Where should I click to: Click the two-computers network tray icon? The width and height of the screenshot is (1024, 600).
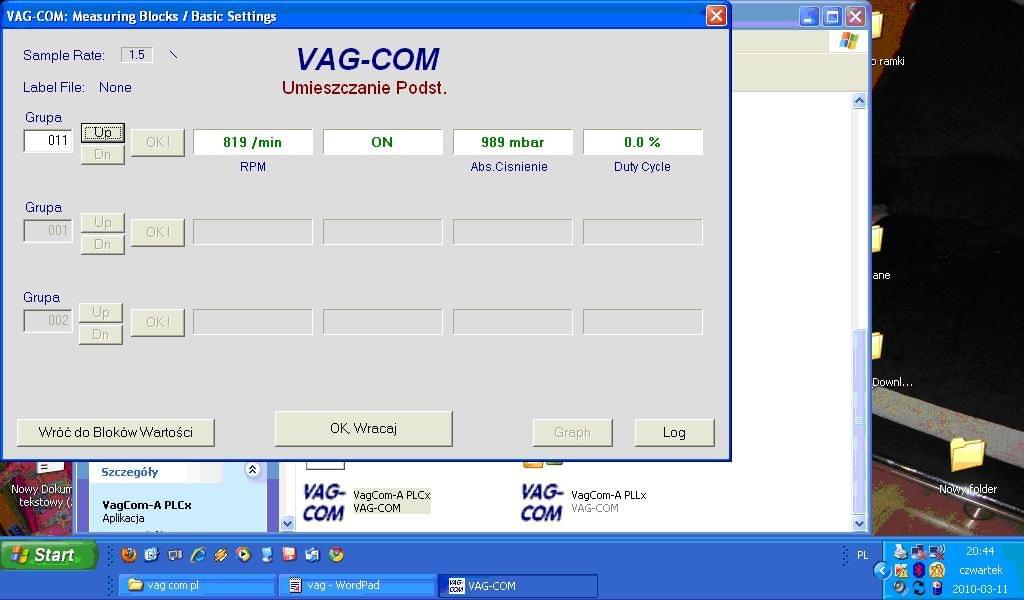click(x=919, y=552)
